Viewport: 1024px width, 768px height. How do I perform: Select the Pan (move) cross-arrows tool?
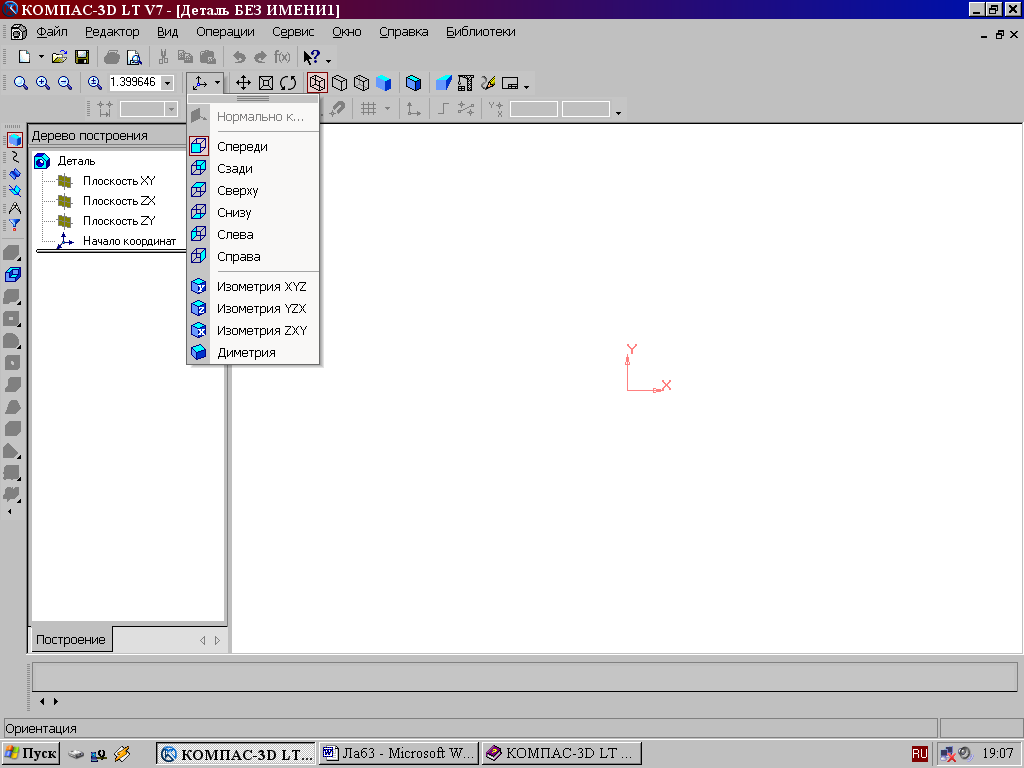(x=243, y=83)
